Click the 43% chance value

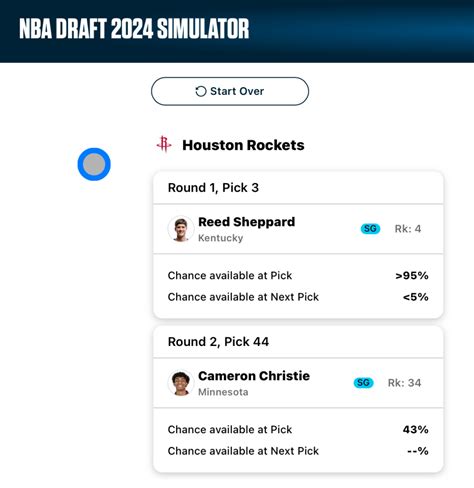(416, 430)
